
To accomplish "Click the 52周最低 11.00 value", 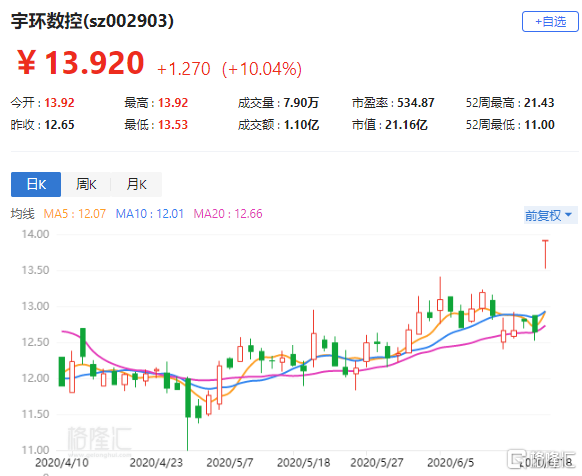I will (x=539, y=125).
